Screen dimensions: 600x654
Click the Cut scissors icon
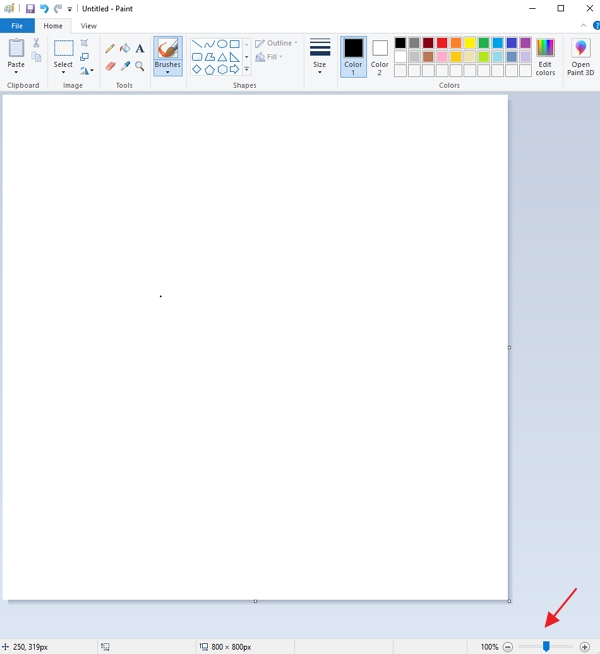36,43
